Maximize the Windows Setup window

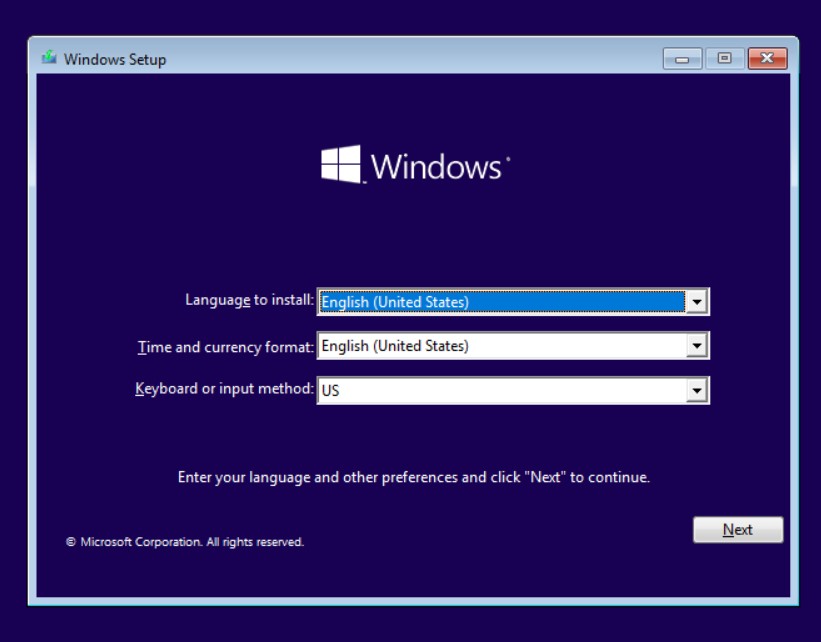[x=724, y=59]
